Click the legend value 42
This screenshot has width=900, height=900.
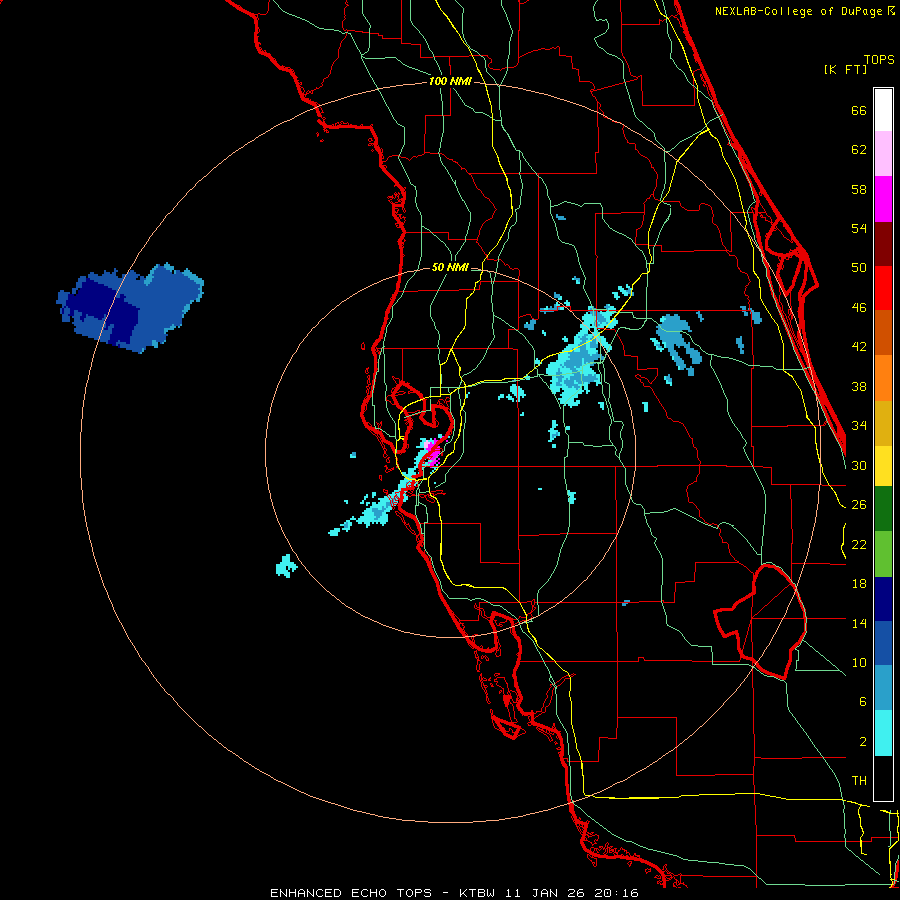tap(859, 347)
